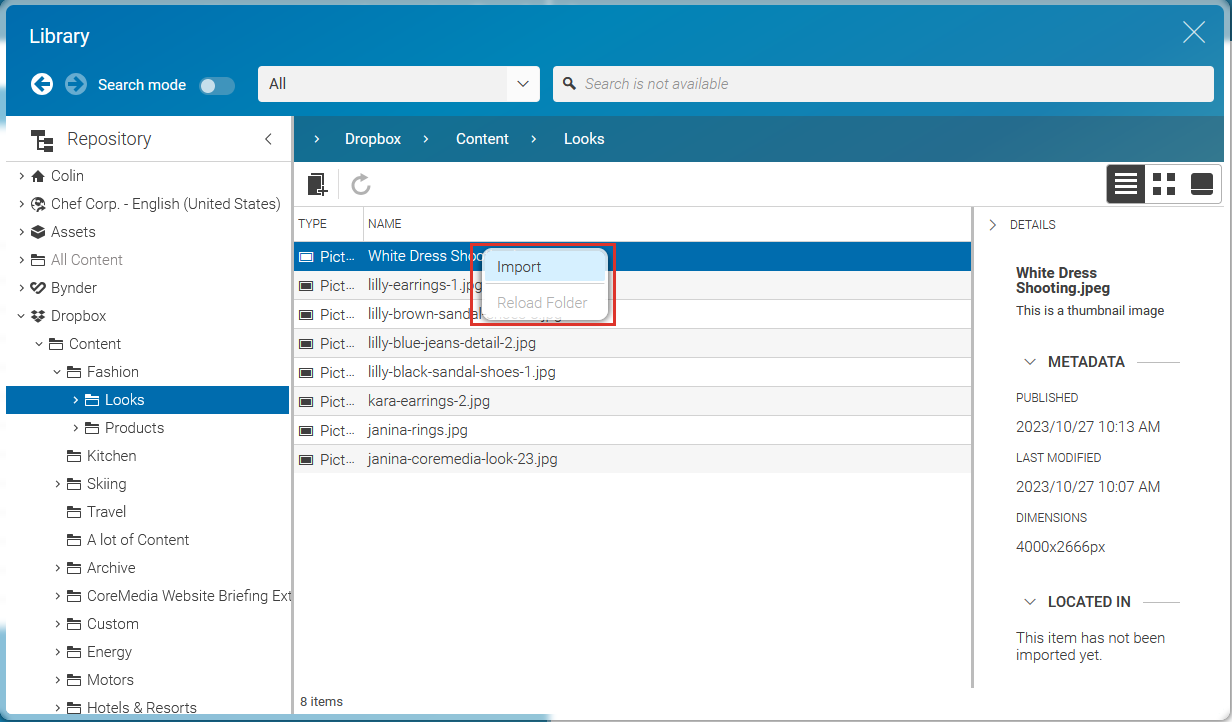
Task: Click the reload folder toolbar icon
Action: coord(360,184)
